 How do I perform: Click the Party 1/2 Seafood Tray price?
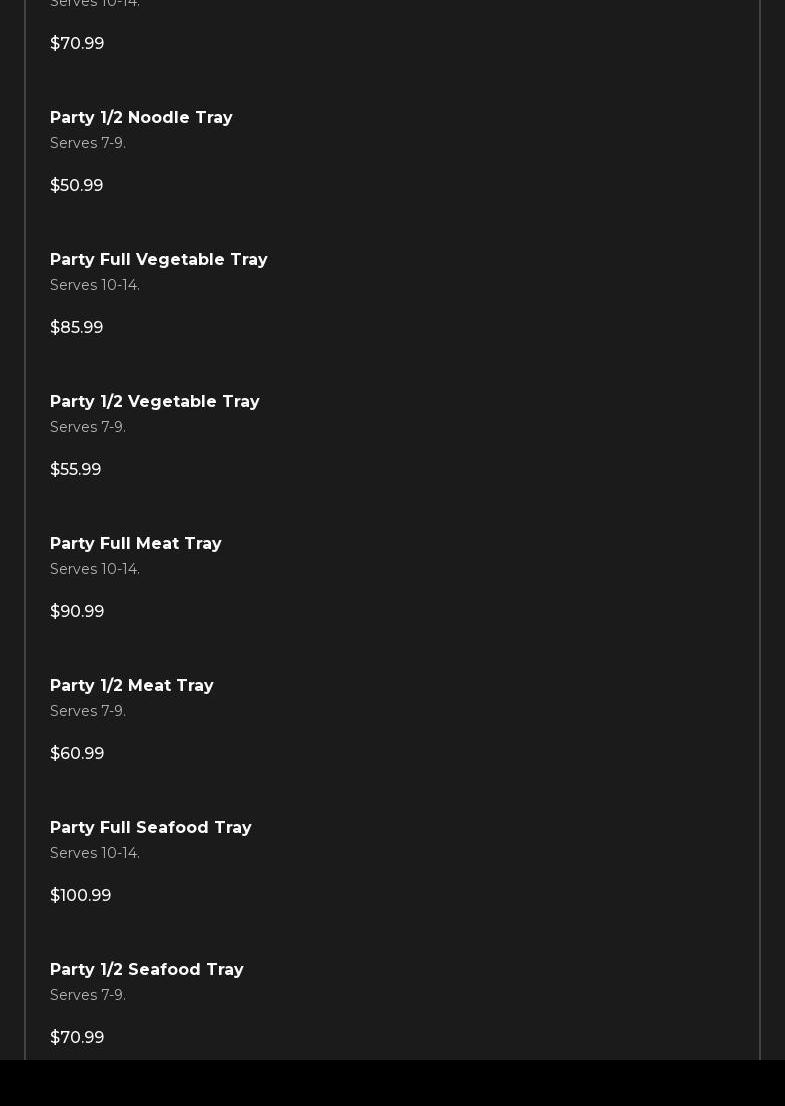tap(77, 1038)
